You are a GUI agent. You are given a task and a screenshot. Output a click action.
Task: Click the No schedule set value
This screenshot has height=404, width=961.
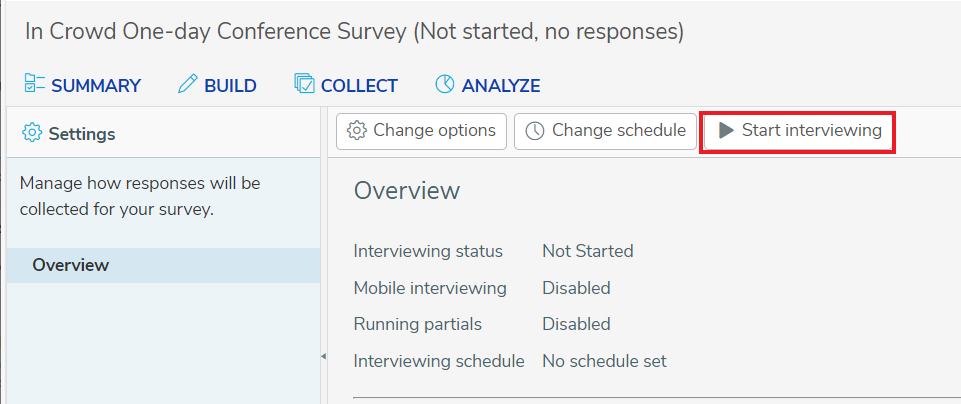[604, 361]
